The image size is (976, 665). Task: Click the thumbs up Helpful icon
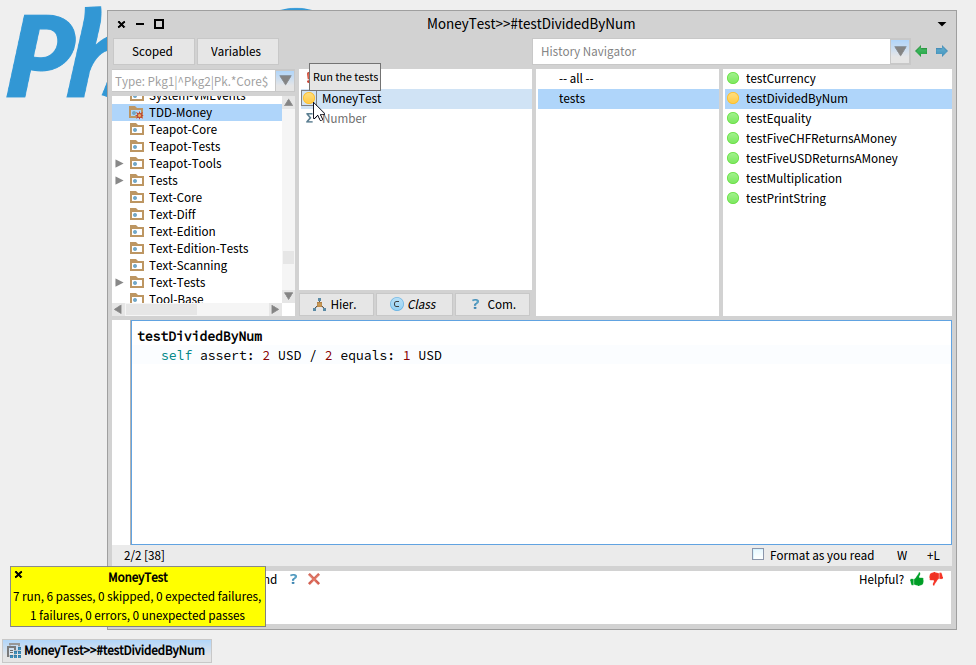(x=916, y=580)
